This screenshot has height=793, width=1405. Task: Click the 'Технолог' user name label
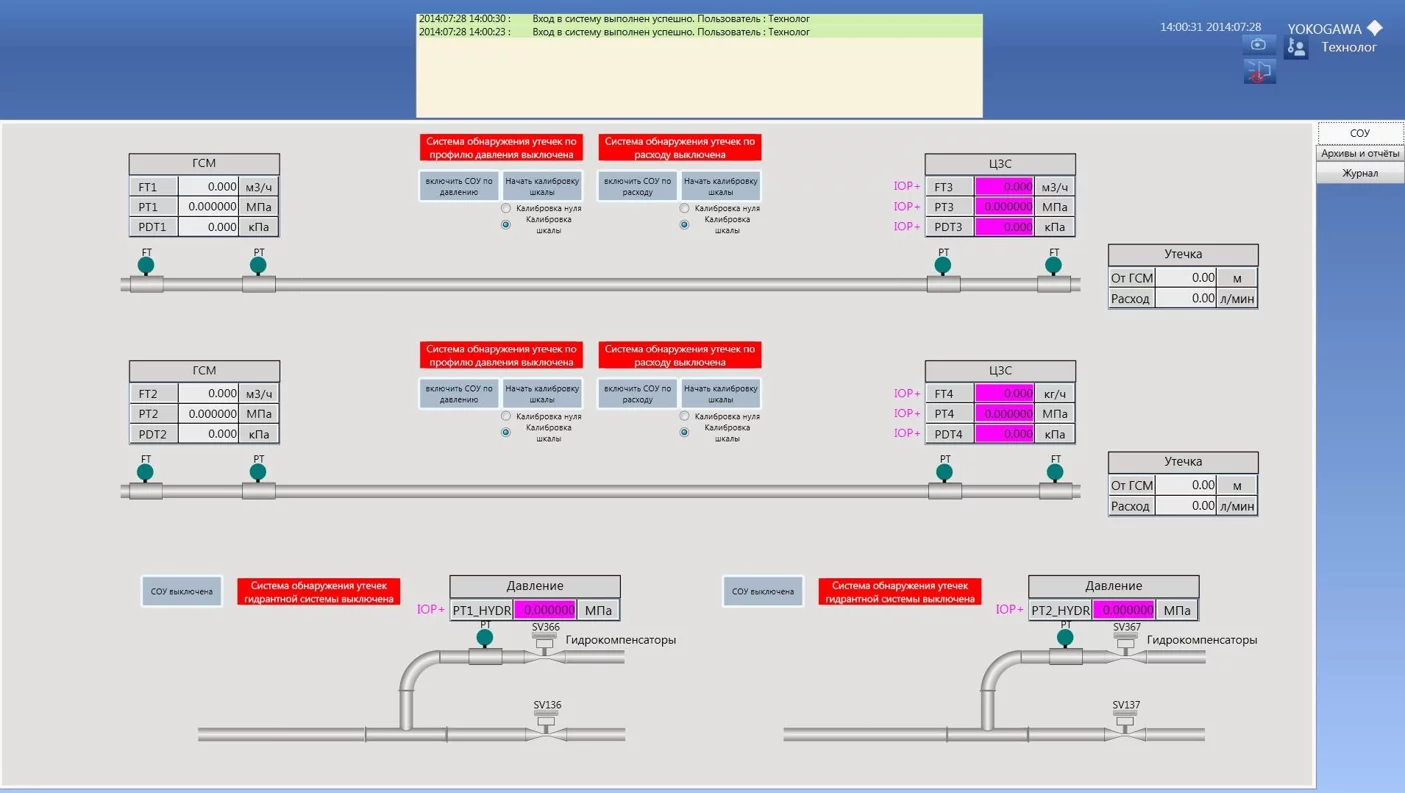tap(1349, 47)
